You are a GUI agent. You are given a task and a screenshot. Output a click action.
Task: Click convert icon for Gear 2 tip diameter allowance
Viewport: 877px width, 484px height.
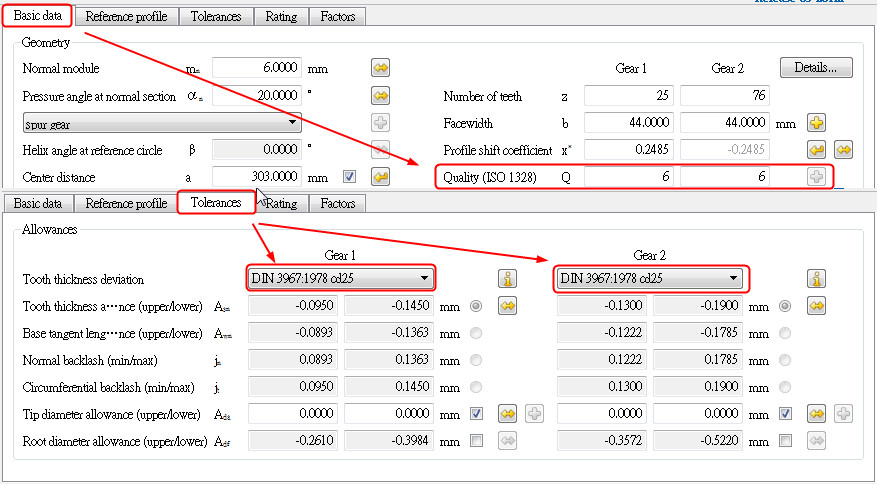click(816, 414)
